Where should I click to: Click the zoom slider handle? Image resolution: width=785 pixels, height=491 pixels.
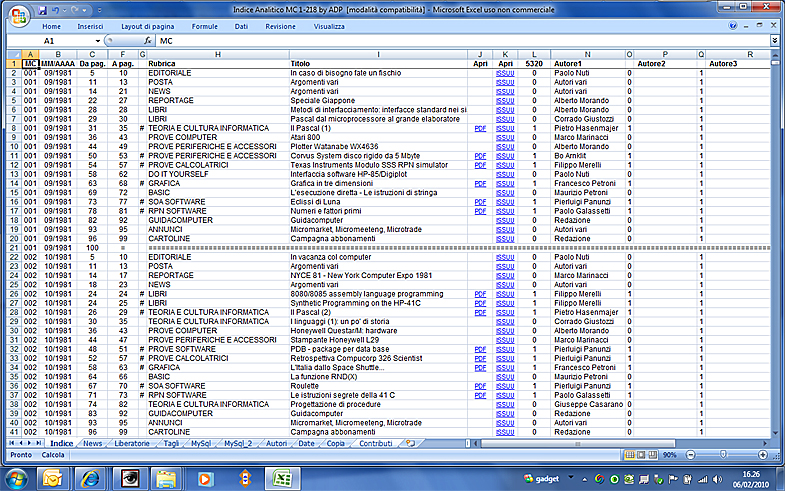[723, 454]
